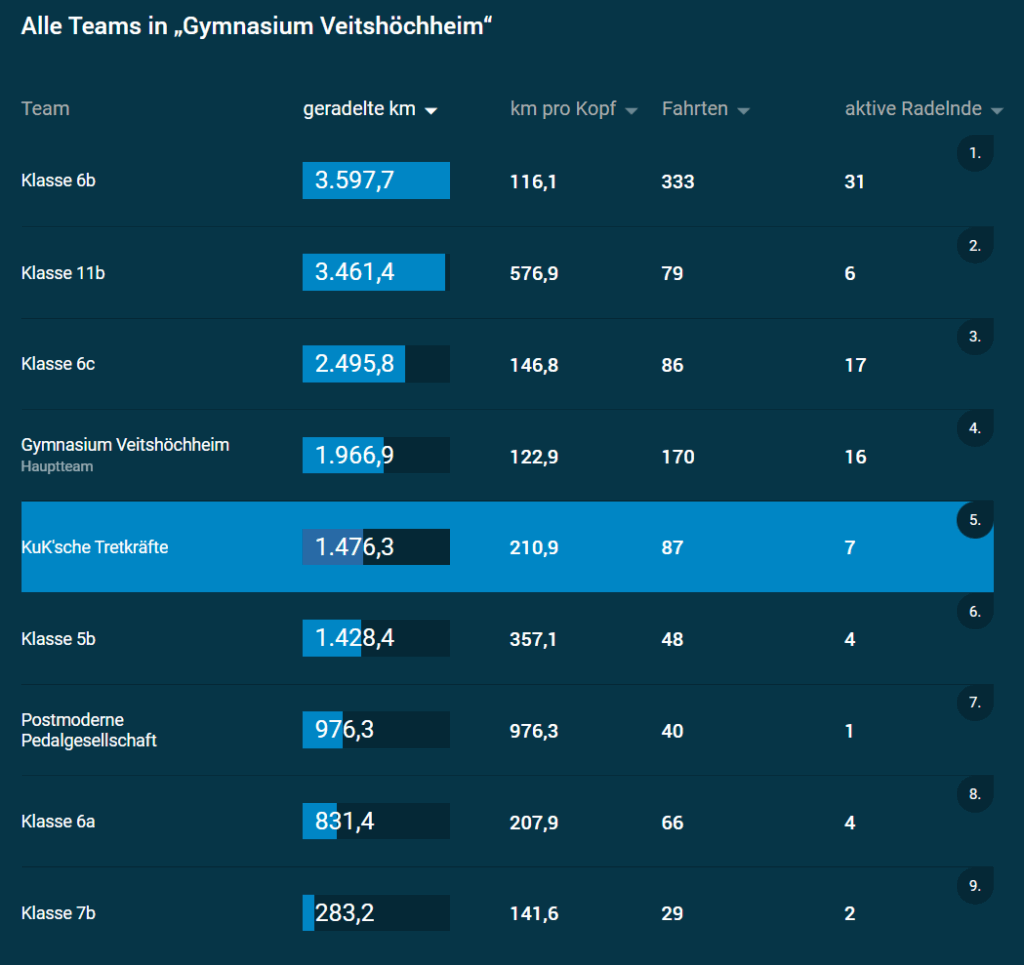Image resolution: width=1024 pixels, height=965 pixels.
Task: Select the rank 3 badge icon
Action: (x=975, y=337)
